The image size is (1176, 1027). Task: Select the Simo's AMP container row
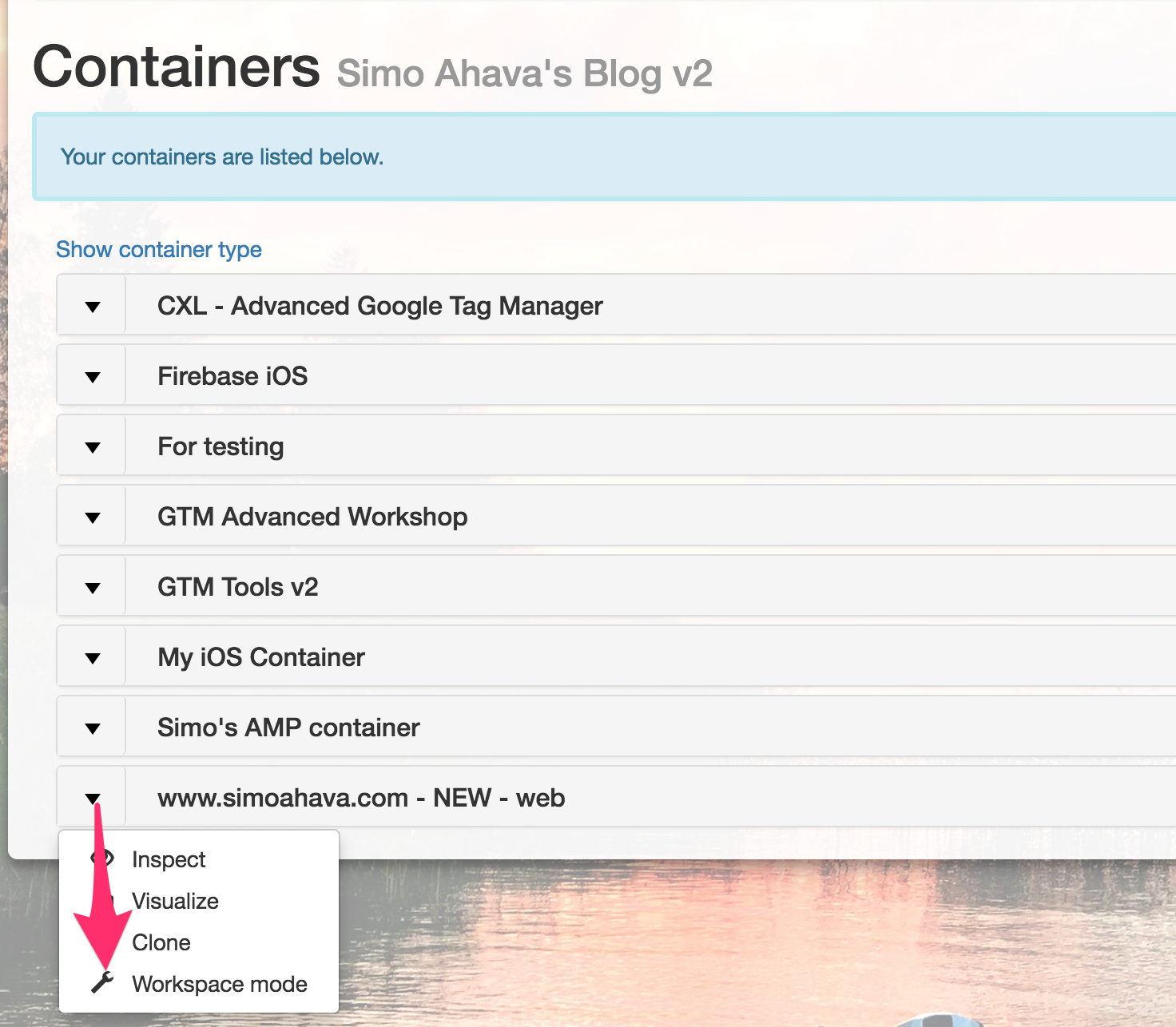tap(650, 728)
